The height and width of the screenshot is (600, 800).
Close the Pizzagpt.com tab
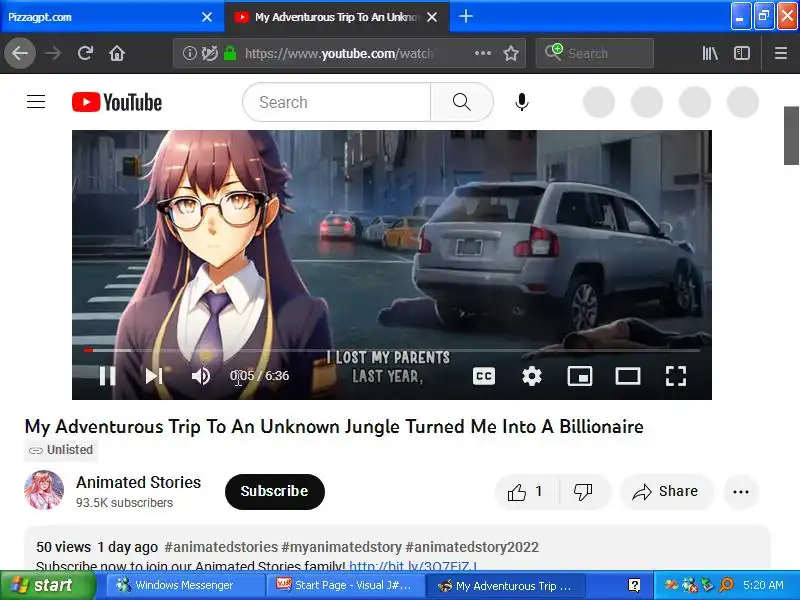coord(207,17)
